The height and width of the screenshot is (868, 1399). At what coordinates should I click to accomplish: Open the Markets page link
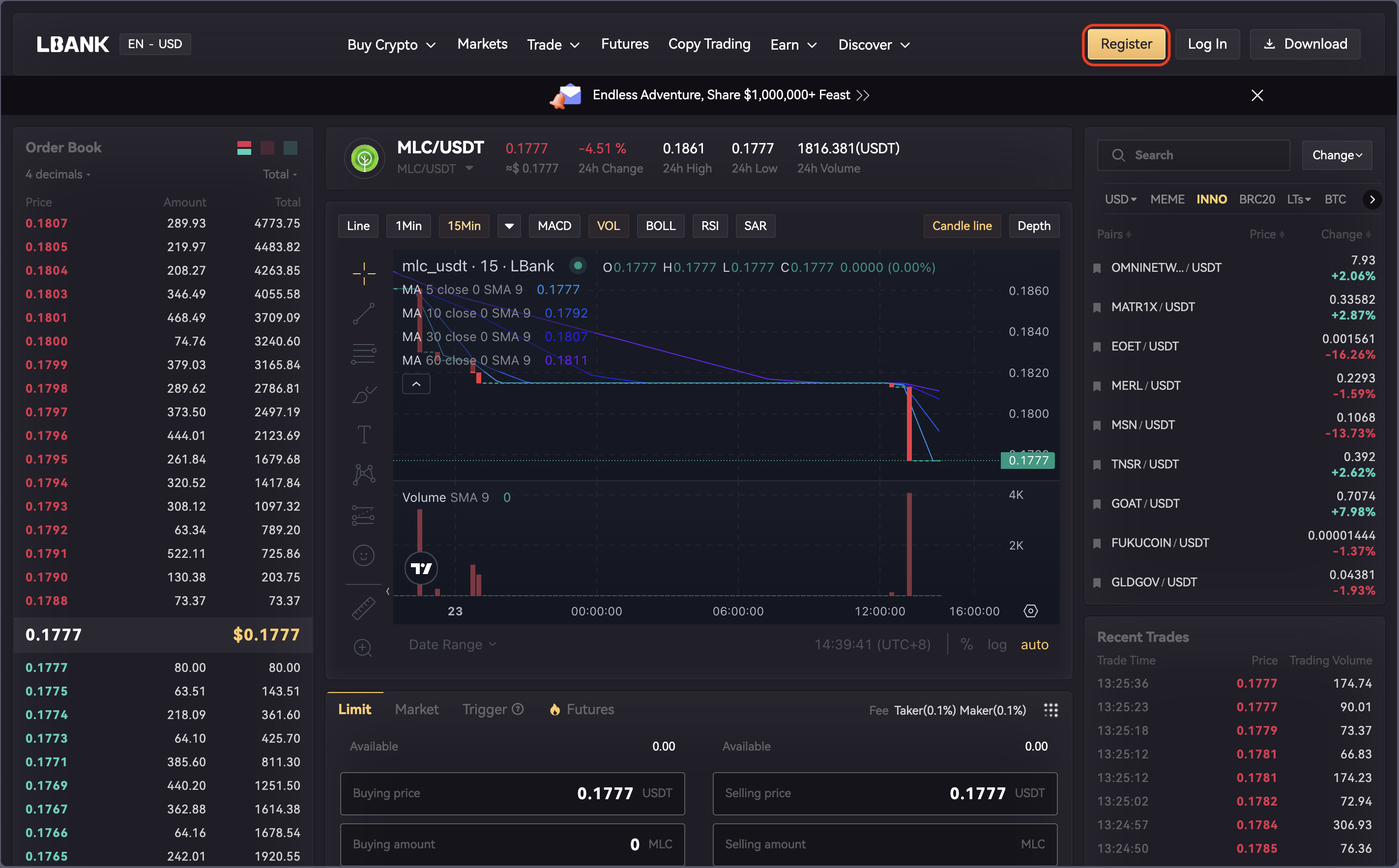pyautogui.click(x=482, y=44)
